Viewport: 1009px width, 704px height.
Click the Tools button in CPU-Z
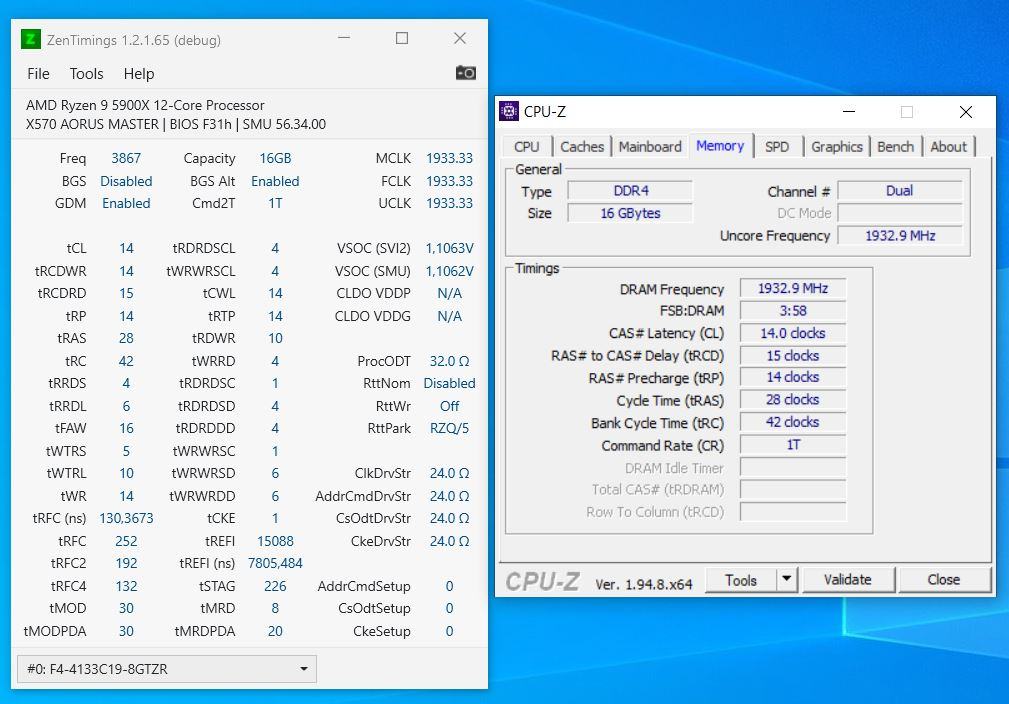741,580
